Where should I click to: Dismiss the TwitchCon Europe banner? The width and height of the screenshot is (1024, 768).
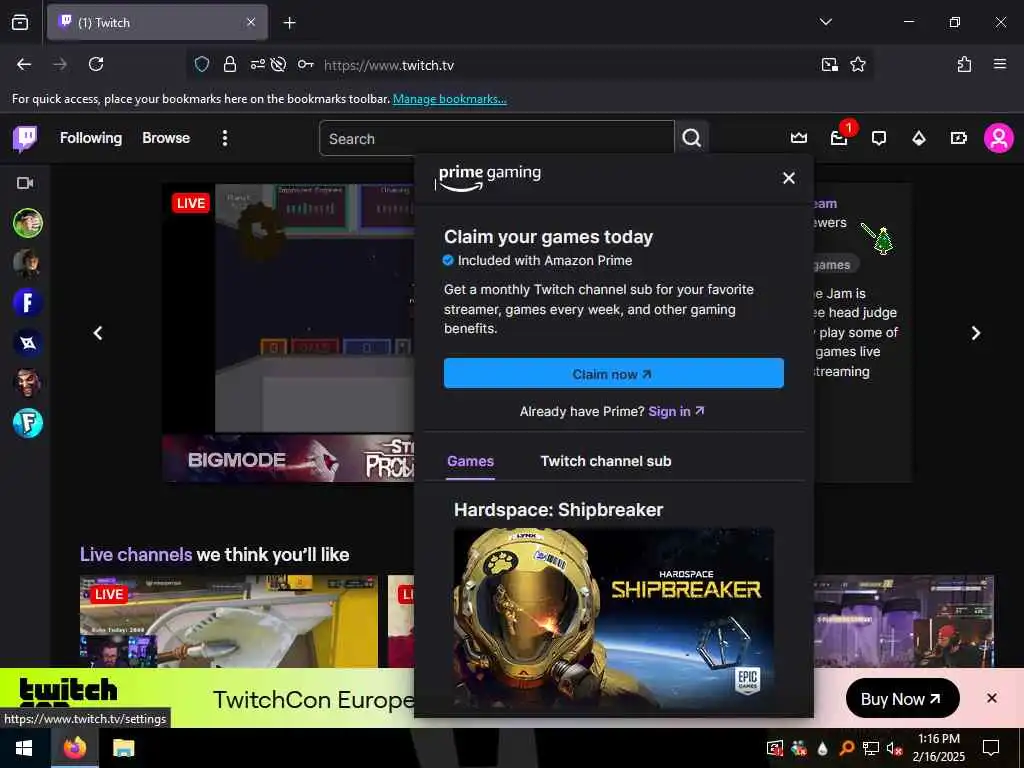991,698
